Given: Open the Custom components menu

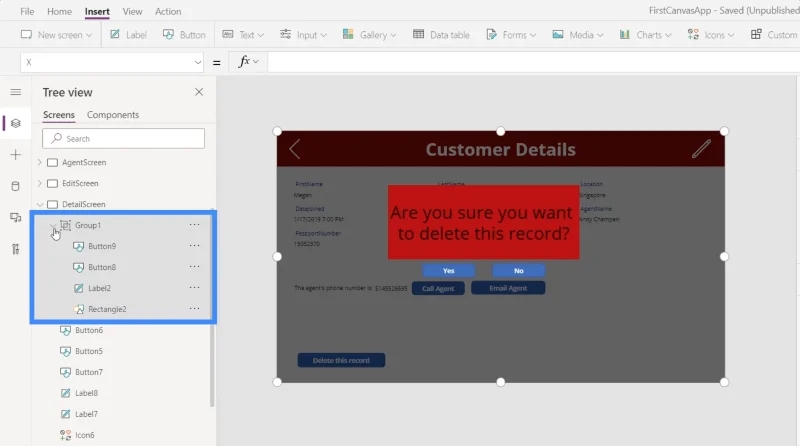Looking at the screenshot, I should pyautogui.click(x=774, y=35).
